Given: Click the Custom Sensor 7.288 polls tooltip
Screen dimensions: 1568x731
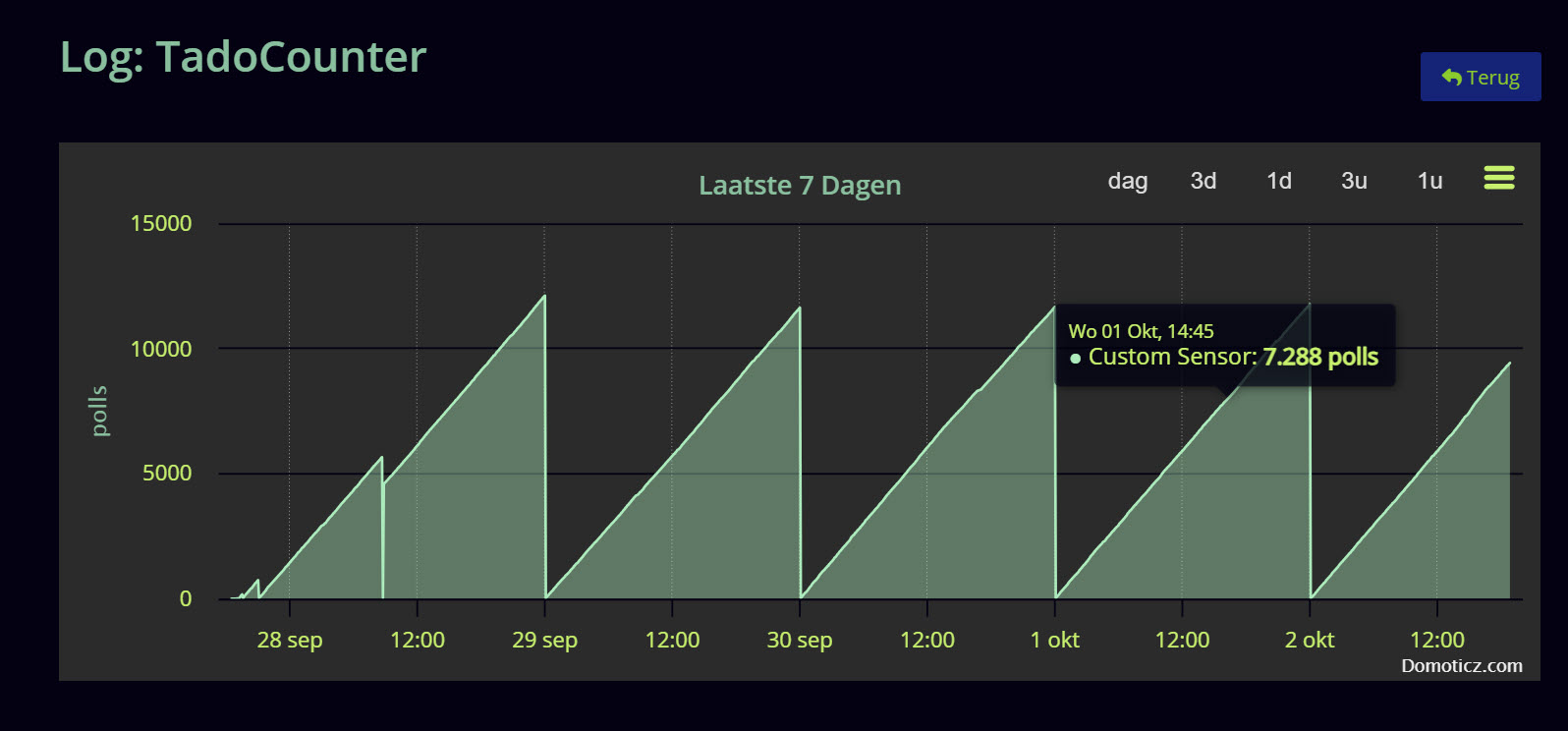Looking at the screenshot, I should (x=1224, y=345).
